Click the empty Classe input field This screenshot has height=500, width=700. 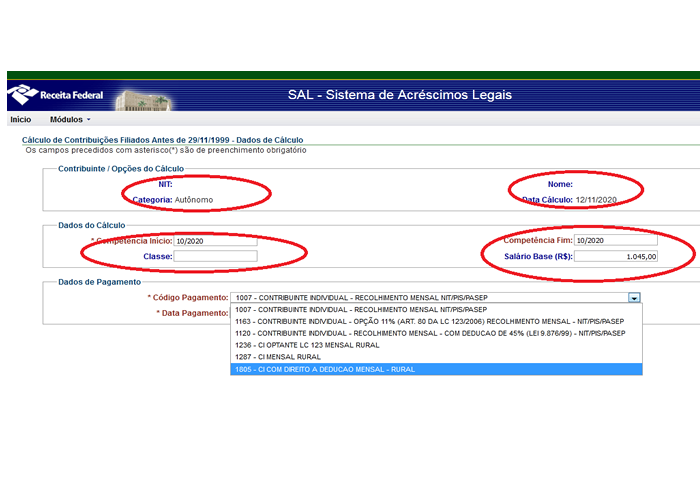(215, 256)
